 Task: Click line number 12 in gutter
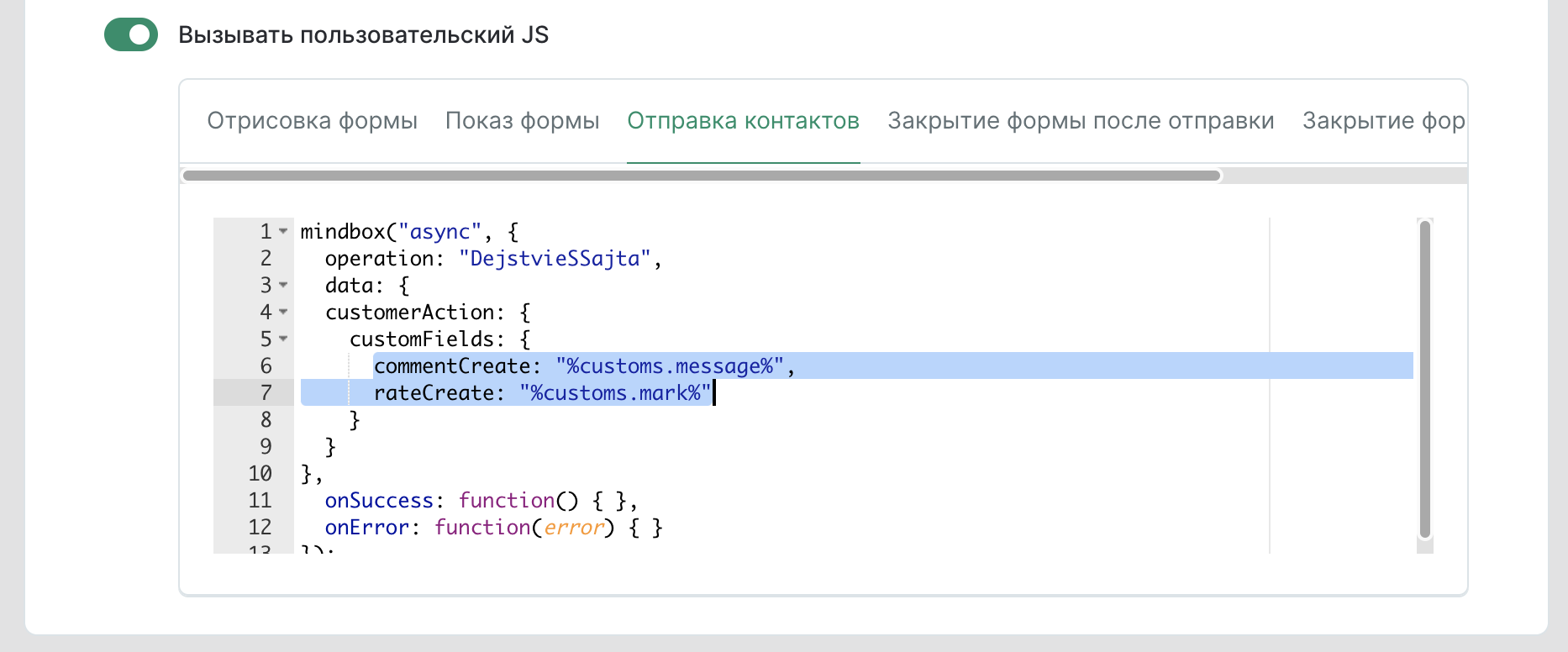(x=260, y=527)
